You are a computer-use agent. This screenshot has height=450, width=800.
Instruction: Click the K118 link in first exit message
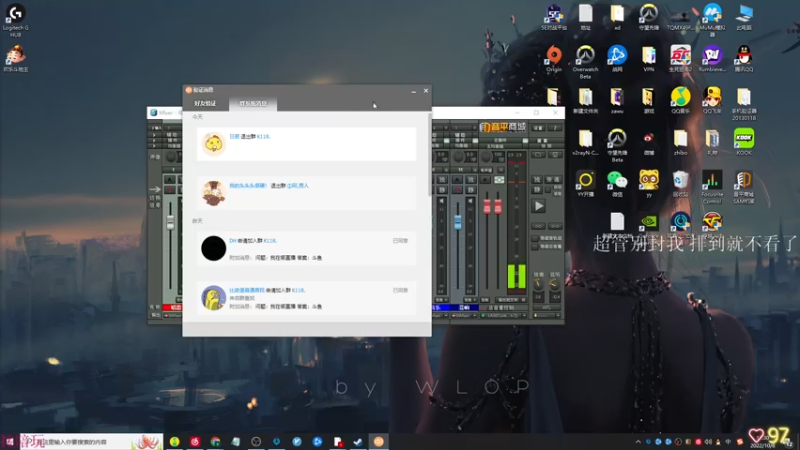click(x=263, y=137)
